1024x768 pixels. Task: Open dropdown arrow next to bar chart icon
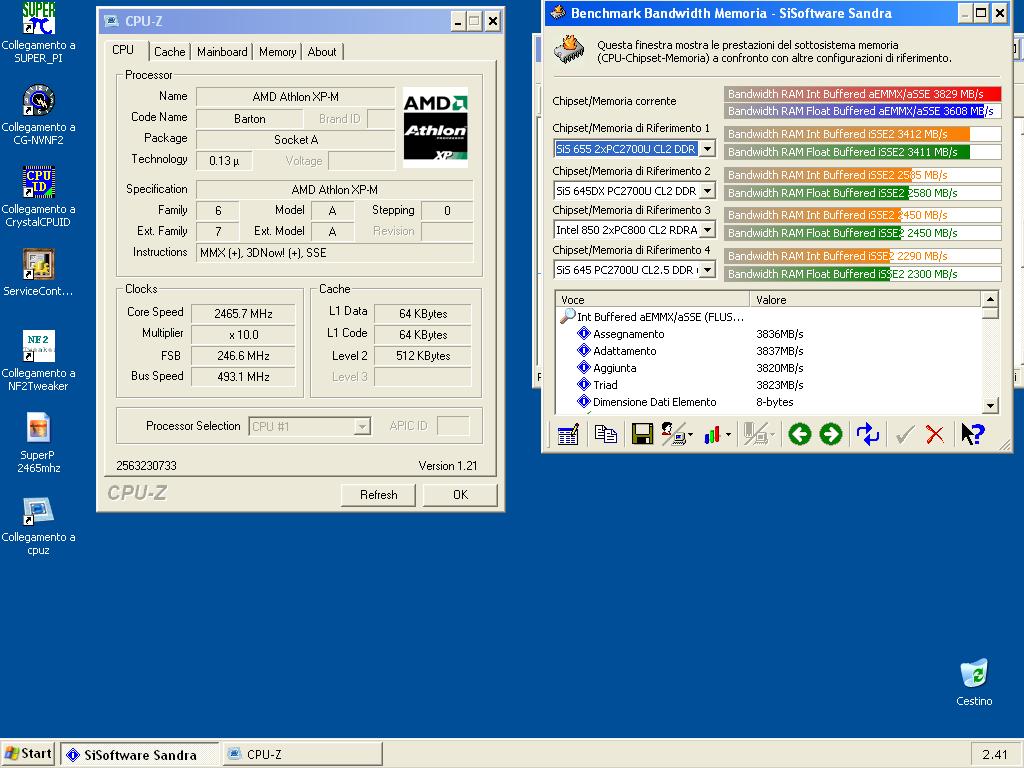[729, 434]
